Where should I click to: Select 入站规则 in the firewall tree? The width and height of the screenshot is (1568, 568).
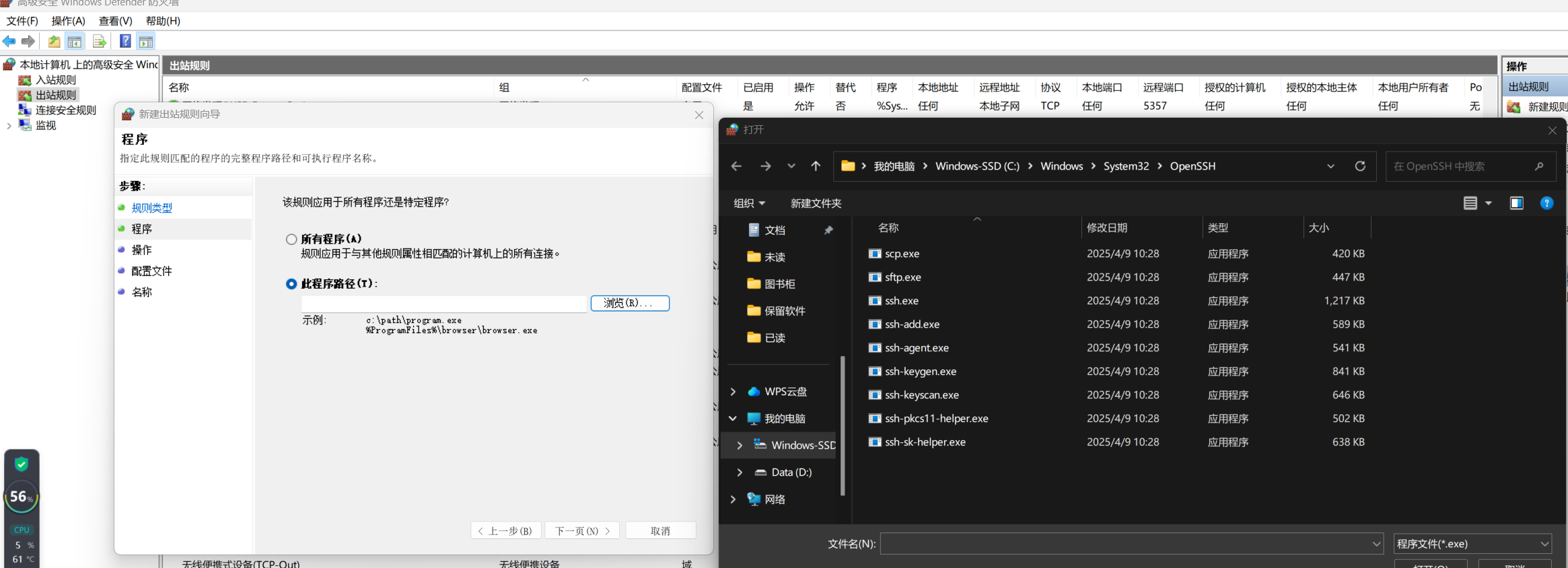coord(56,80)
